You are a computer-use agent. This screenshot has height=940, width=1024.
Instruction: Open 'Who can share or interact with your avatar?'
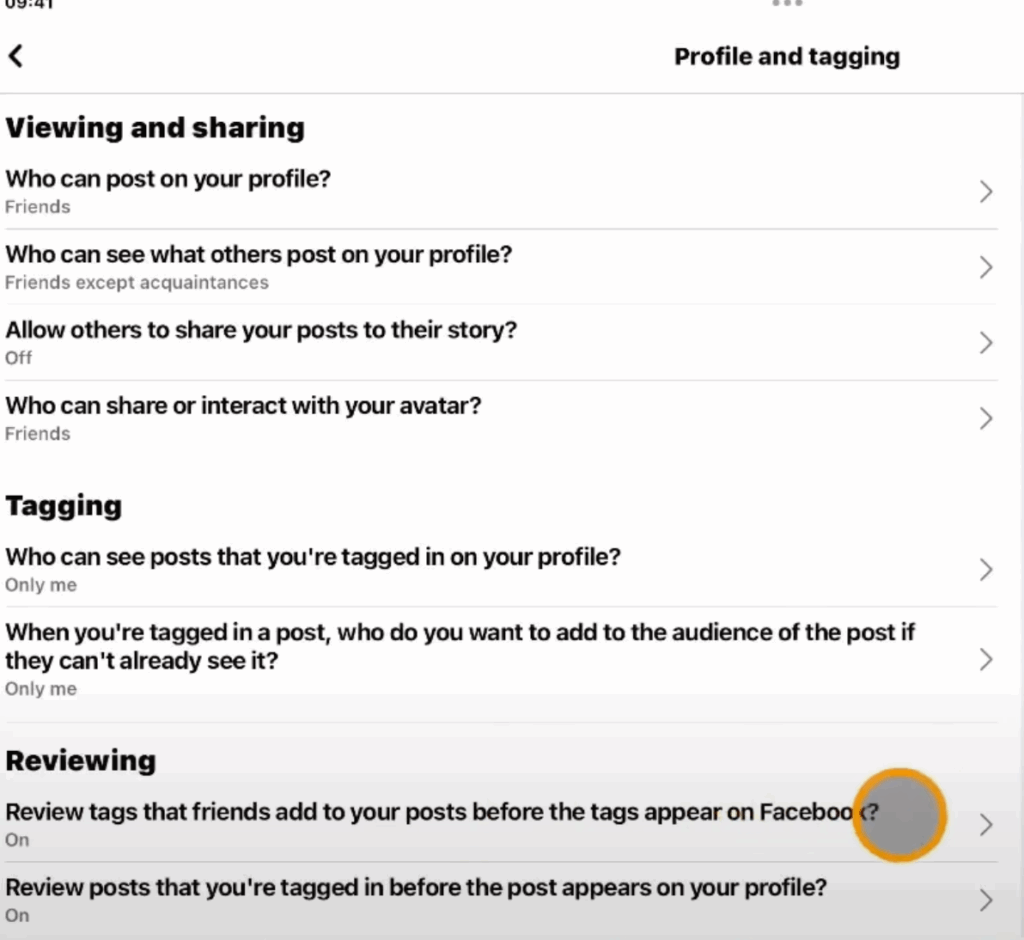[x=243, y=407]
